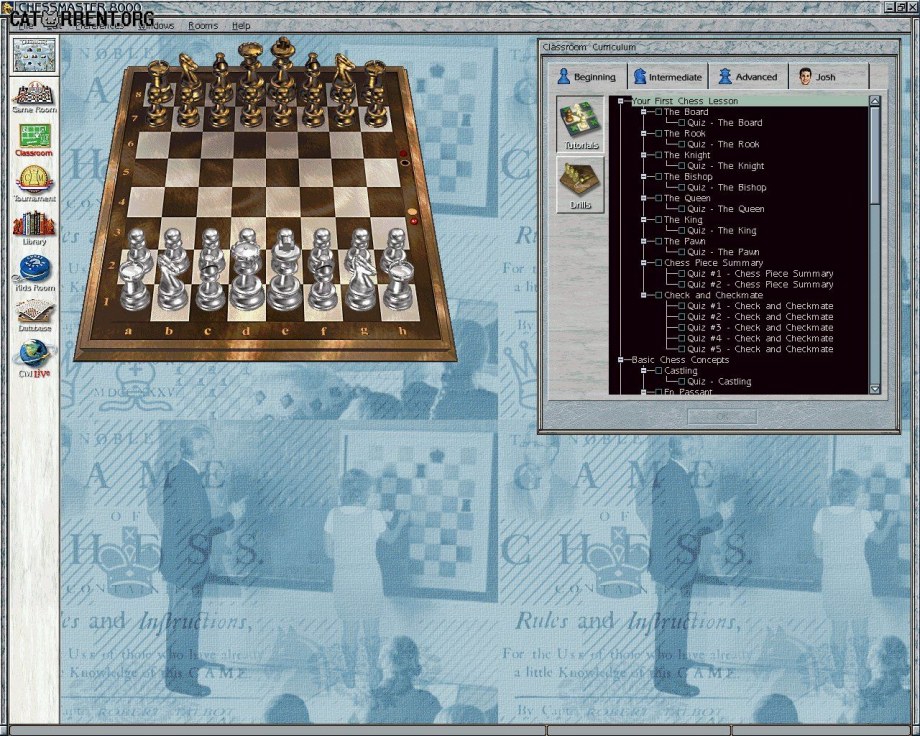Check the box for The Knight lesson
Viewport: 920px width, 736px height.
(x=658, y=155)
